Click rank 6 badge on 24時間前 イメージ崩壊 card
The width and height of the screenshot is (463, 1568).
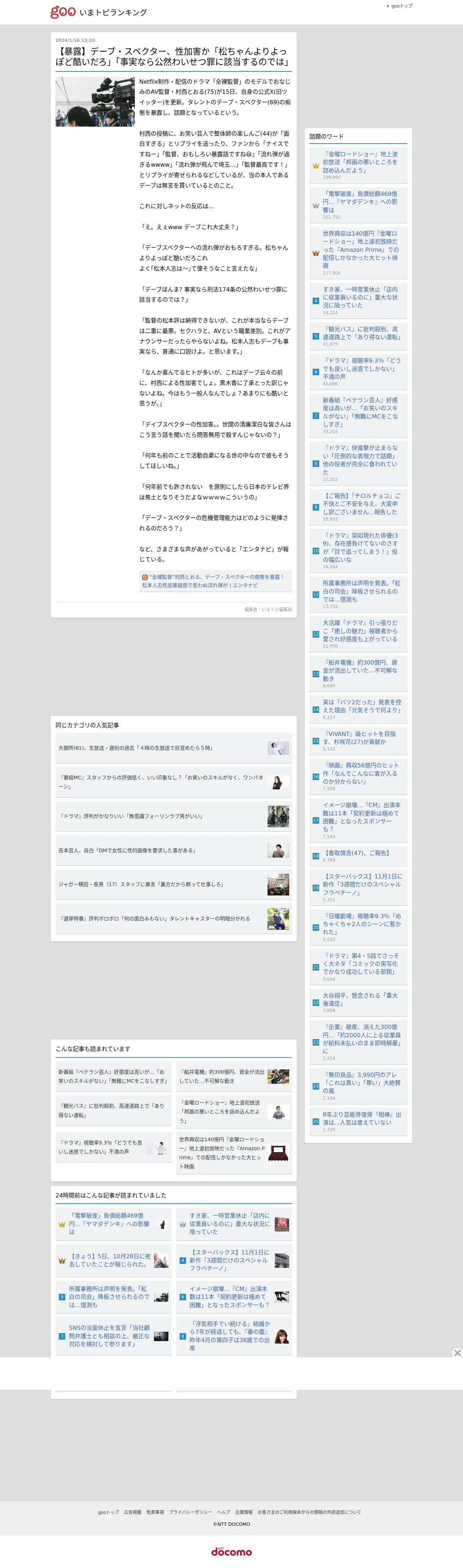182,1297
